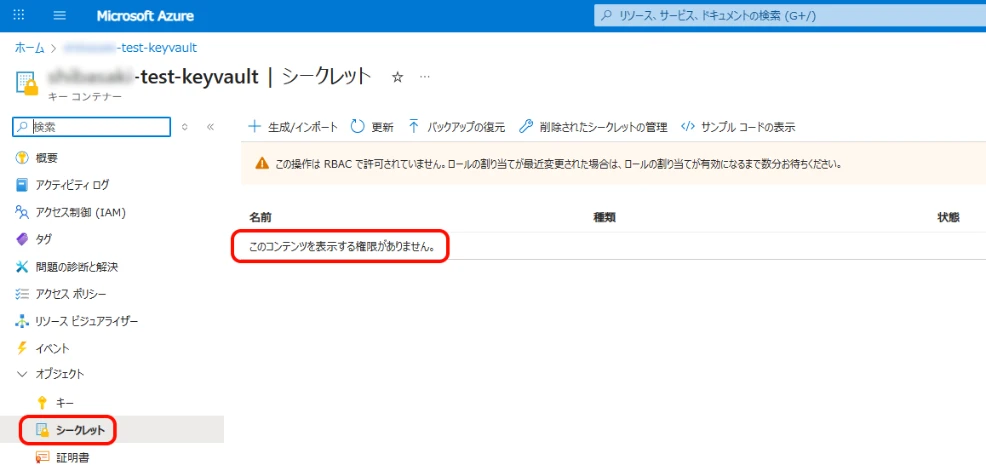Click サンプル コードの表示
This screenshot has width=986, height=465.
point(738,127)
